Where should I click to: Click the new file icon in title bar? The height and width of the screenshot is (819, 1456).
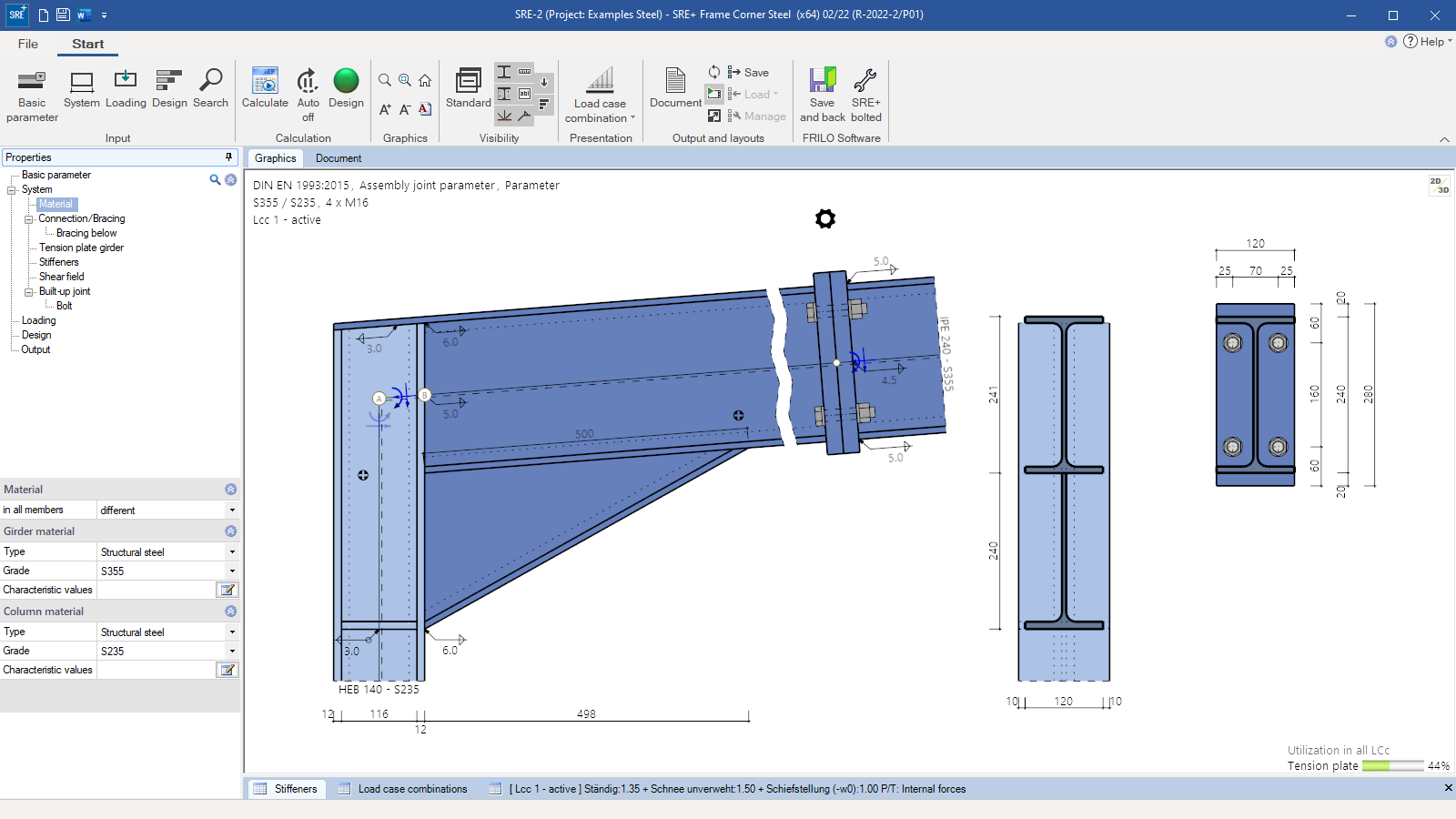43,15
